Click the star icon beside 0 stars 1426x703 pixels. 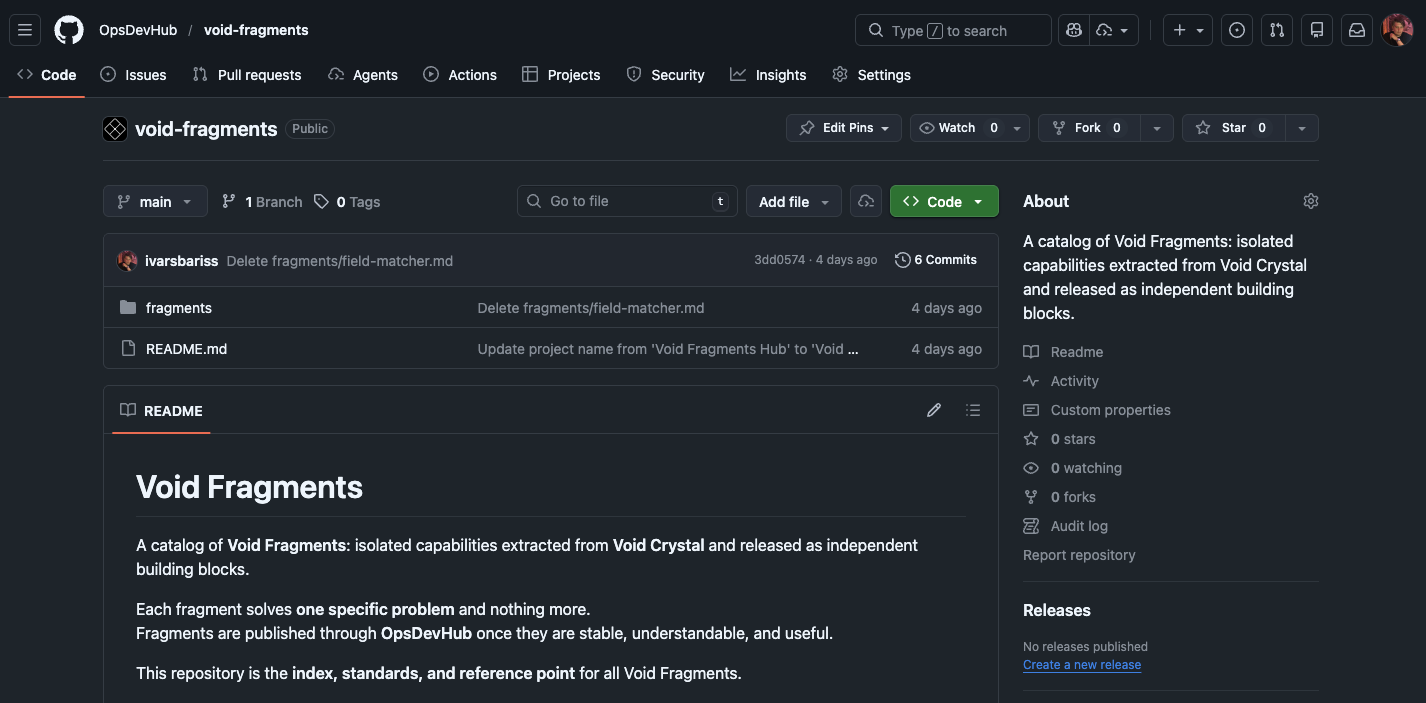[x=1031, y=439]
